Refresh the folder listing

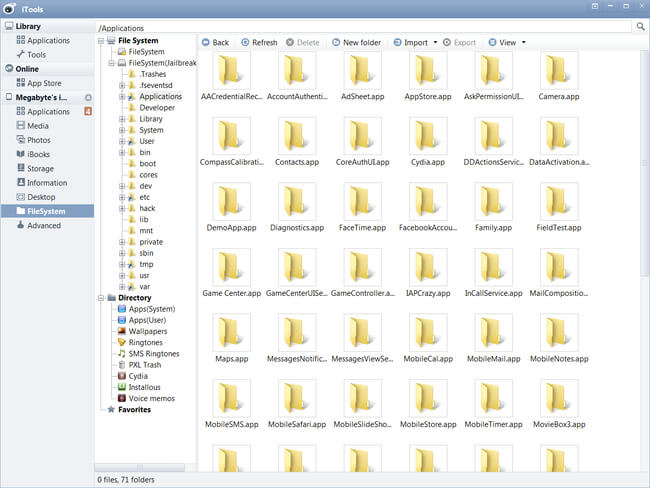[259, 42]
